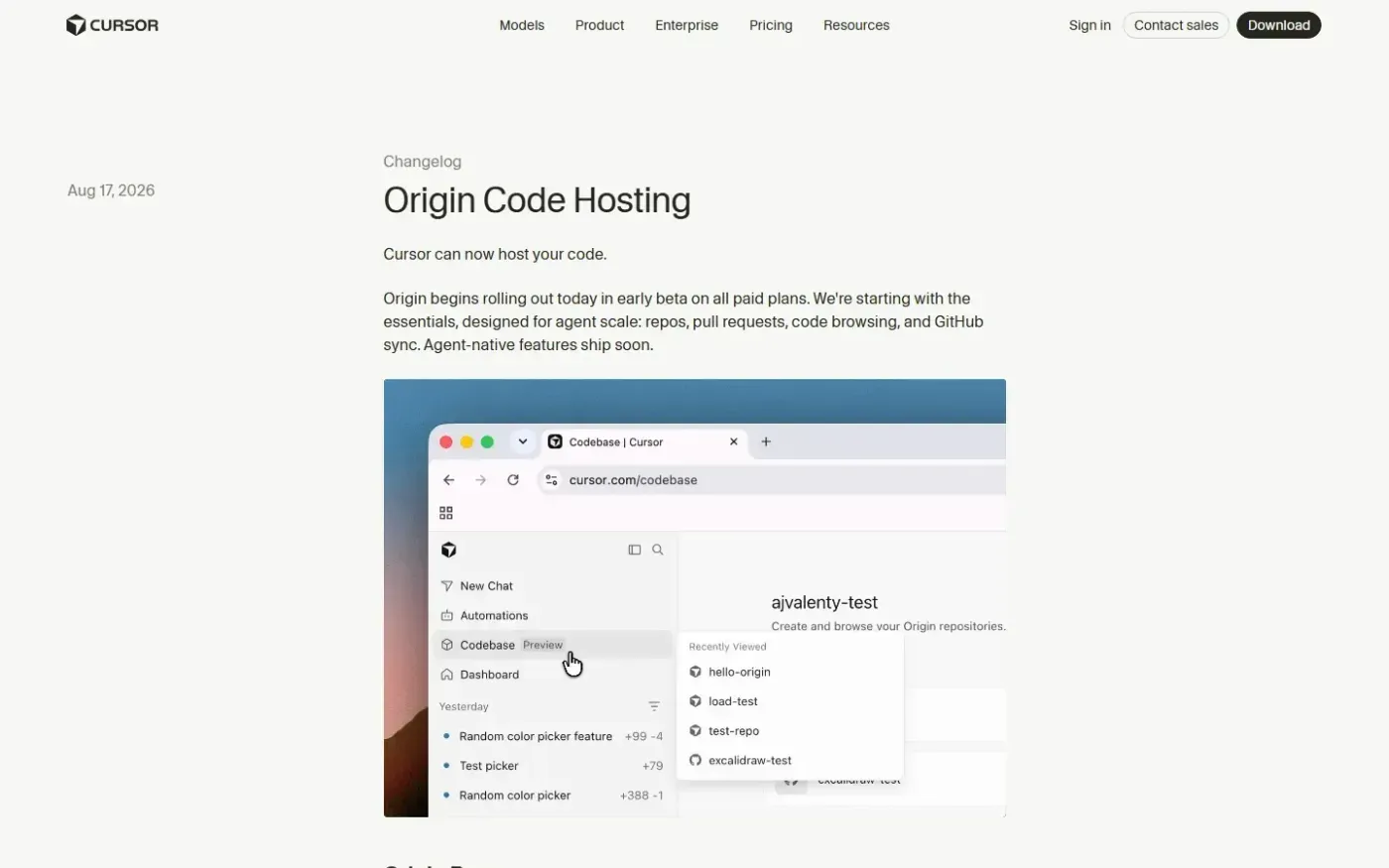
Task: Click the Contact sales button
Action: (x=1176, y=25)
